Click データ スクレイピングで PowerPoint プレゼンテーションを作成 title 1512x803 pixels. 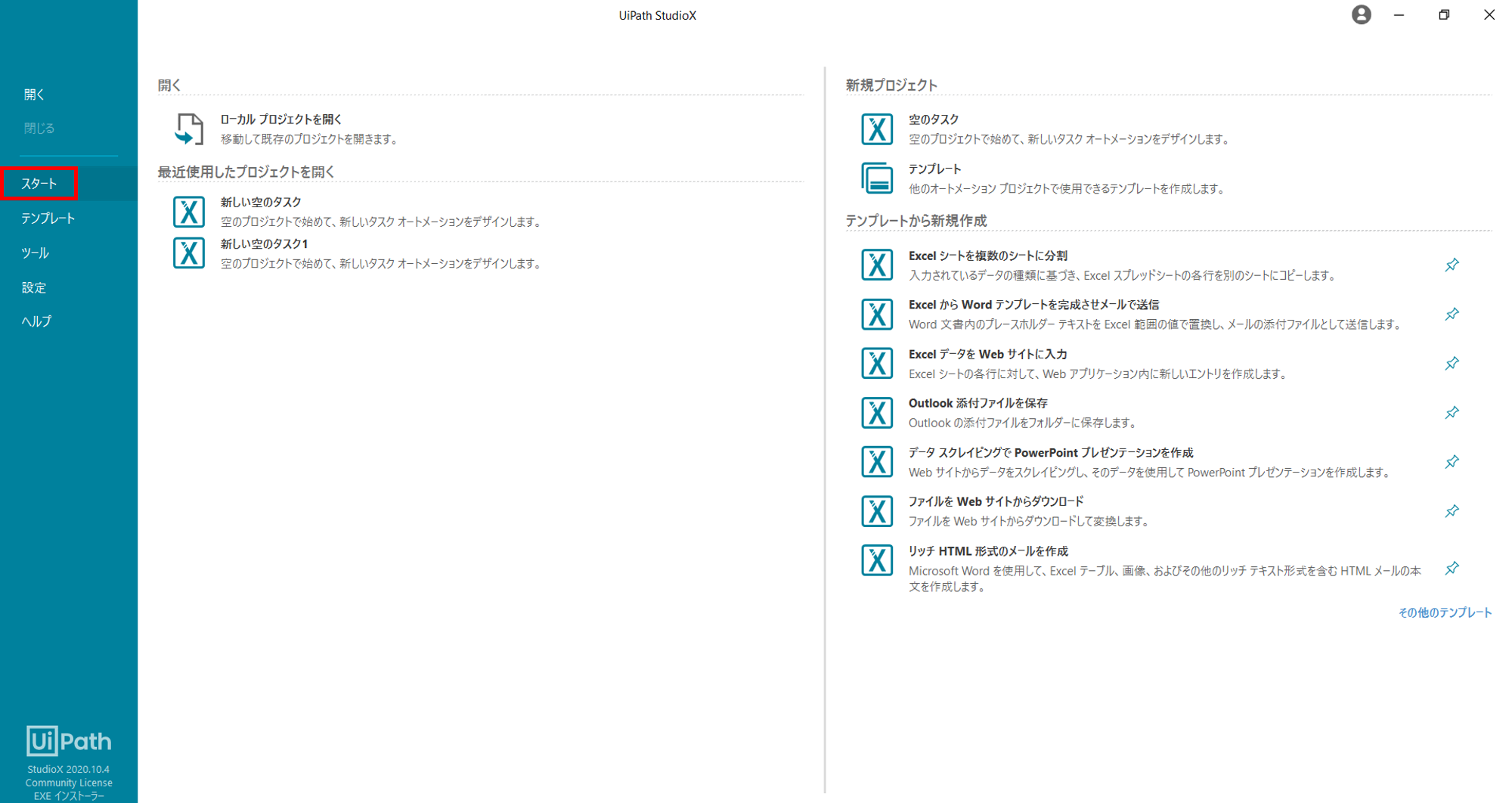1051,452
